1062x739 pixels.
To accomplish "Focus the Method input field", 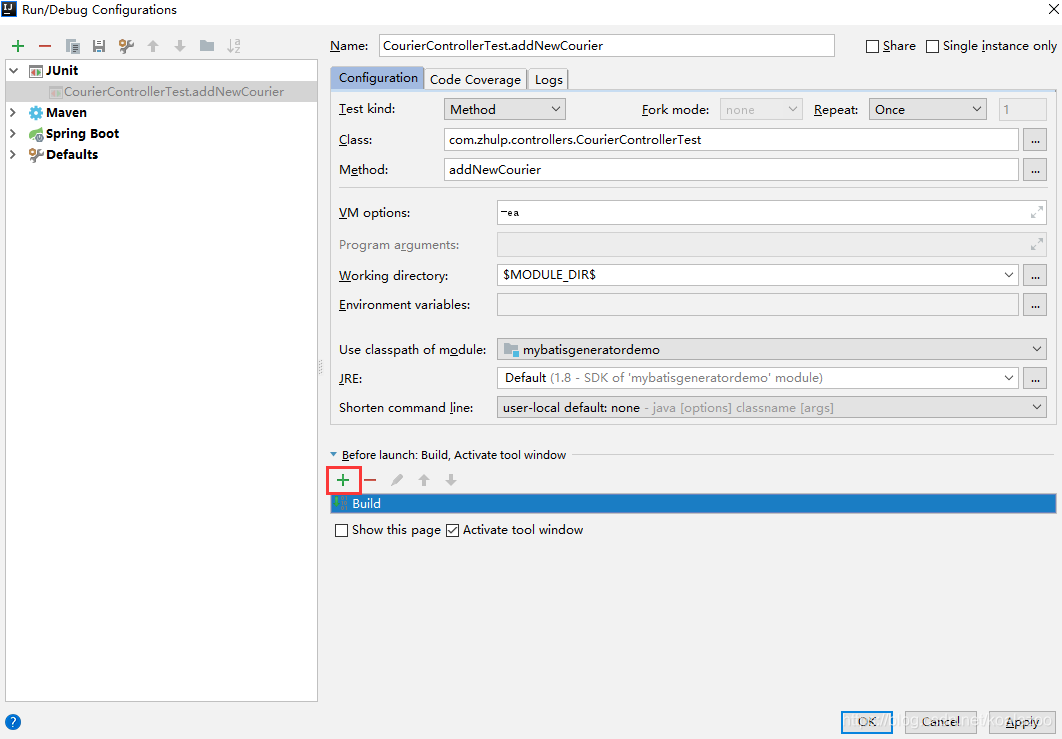I will point(731,170).
